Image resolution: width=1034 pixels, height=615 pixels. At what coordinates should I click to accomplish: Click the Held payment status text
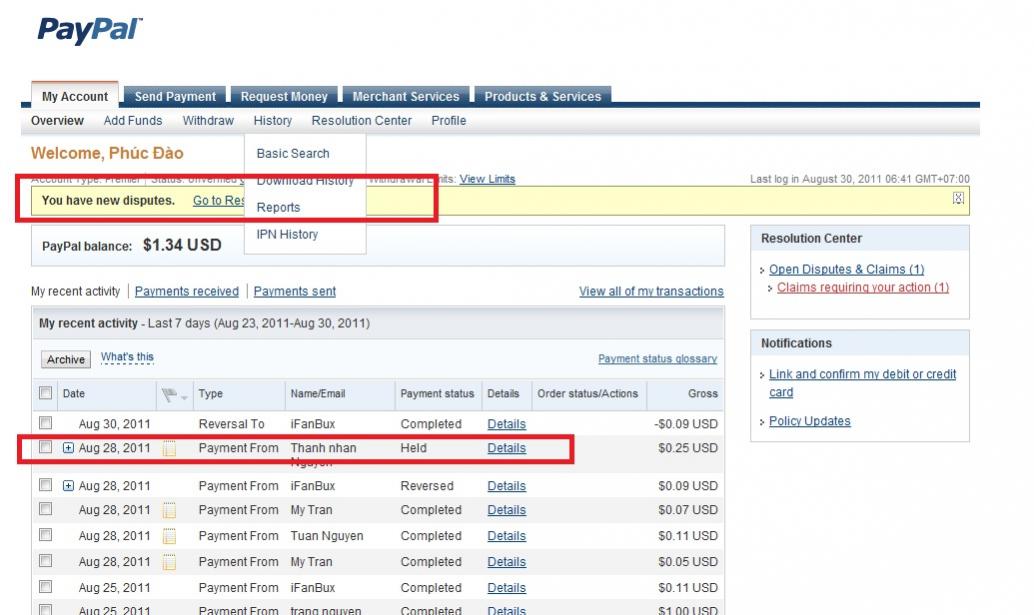[413, 448]
